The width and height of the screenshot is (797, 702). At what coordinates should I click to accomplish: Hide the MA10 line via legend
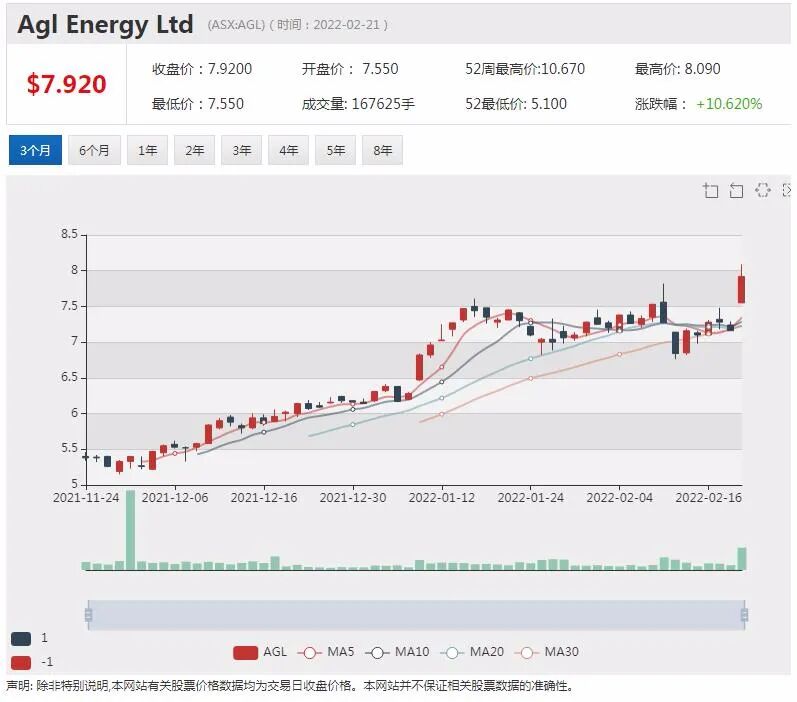point(397,652)
